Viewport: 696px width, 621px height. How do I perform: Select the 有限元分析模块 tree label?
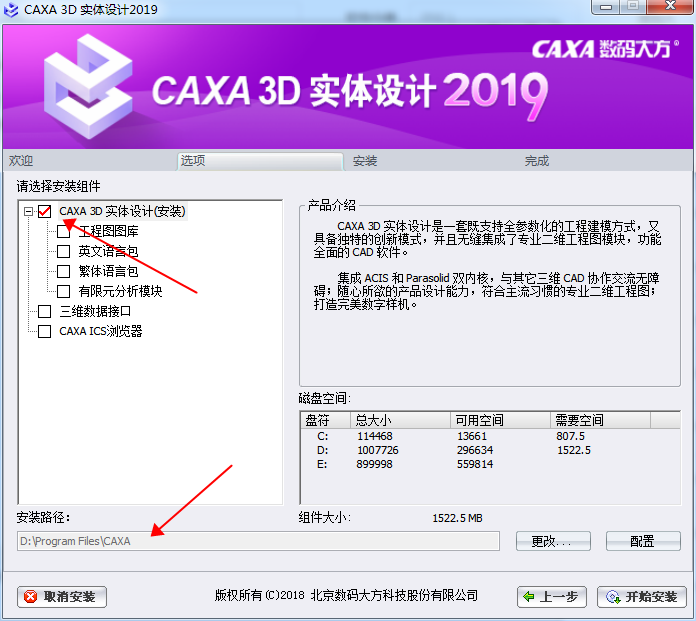(x=120, y=291)
